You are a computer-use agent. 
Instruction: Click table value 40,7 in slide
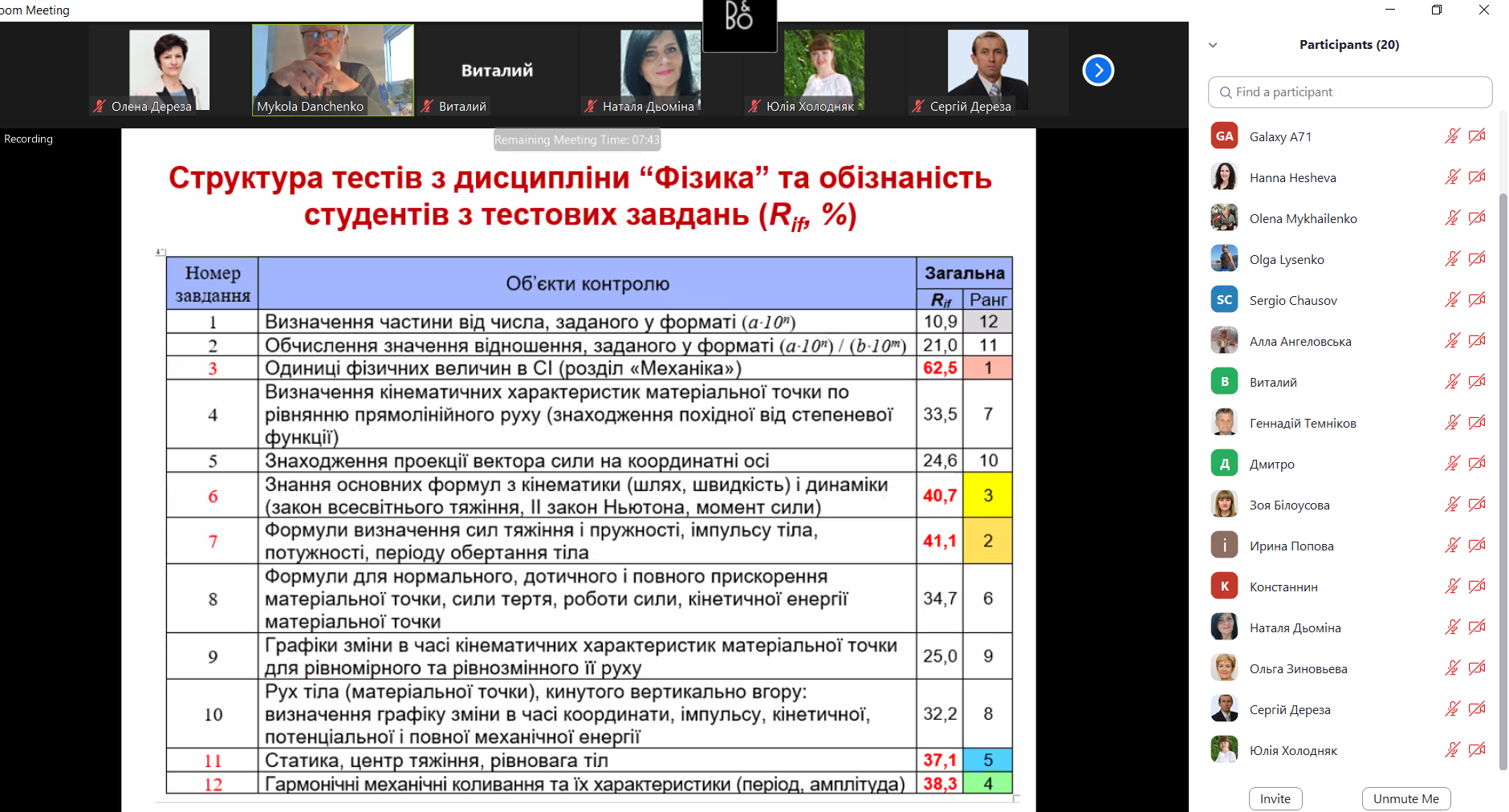[940, 496]
